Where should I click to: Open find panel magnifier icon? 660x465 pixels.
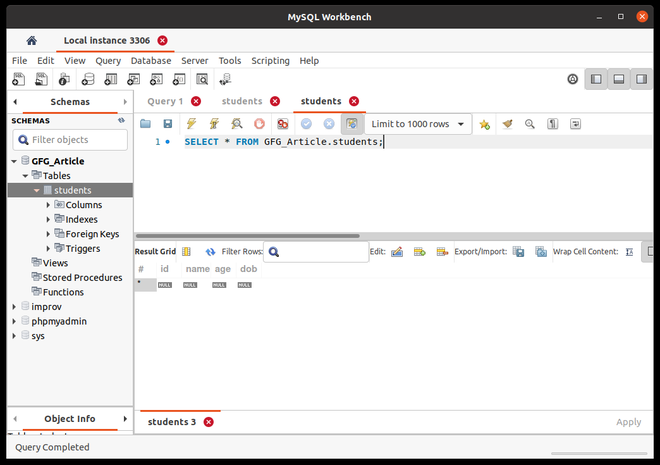(x=530, y=124)
